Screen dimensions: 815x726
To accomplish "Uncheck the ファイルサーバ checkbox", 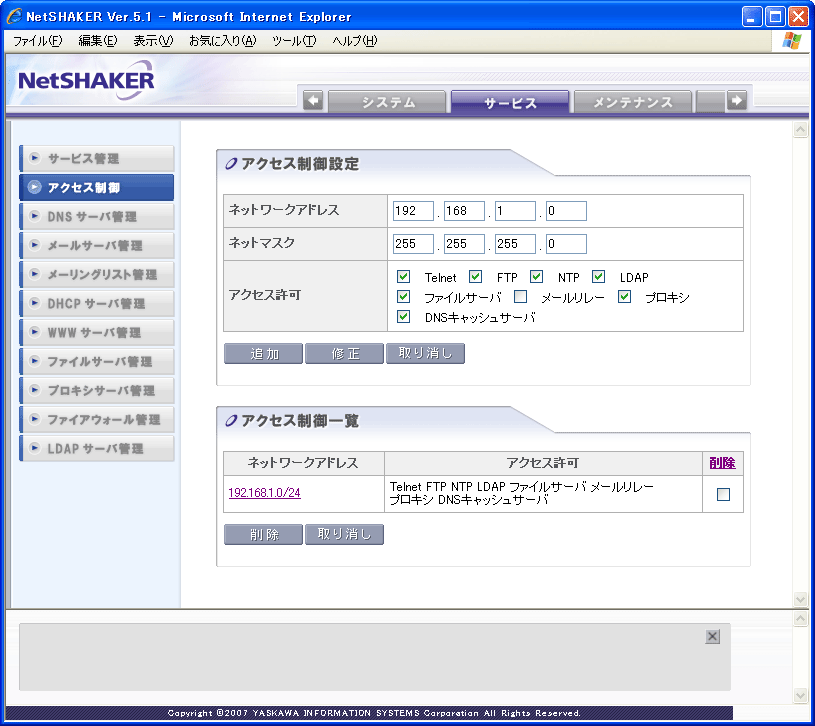I will tap(403, 297).
